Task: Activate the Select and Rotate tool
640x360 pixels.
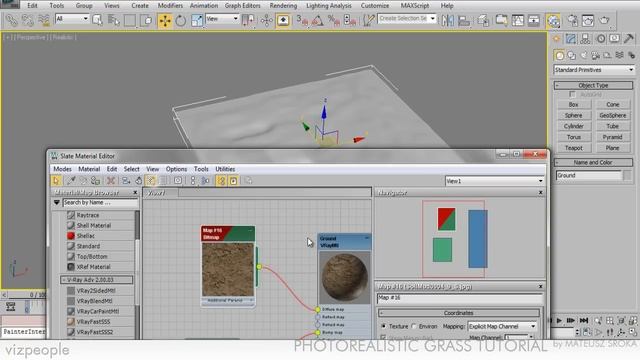Action: 180,20
